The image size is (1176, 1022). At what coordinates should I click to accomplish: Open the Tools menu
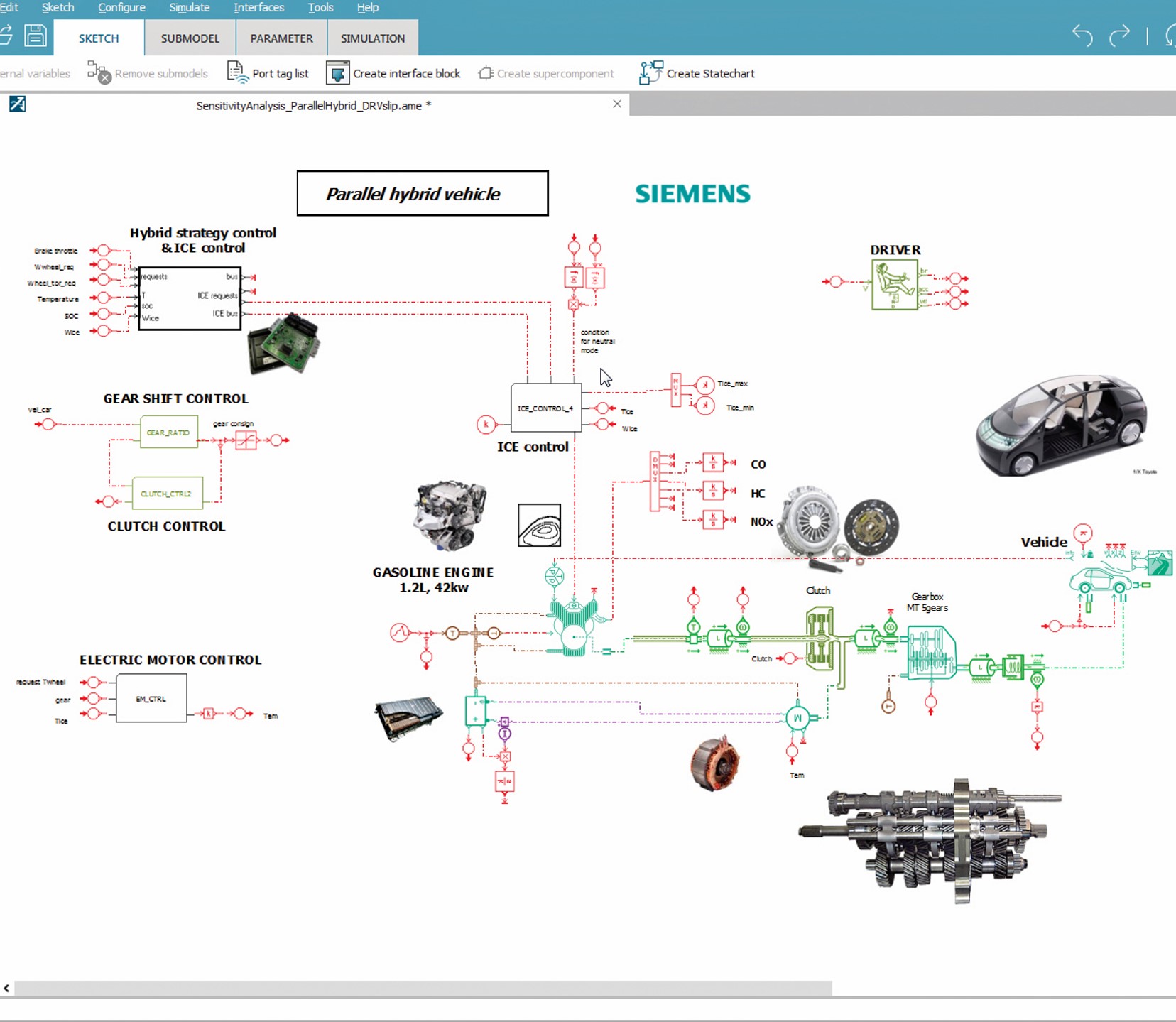[320, 8]
